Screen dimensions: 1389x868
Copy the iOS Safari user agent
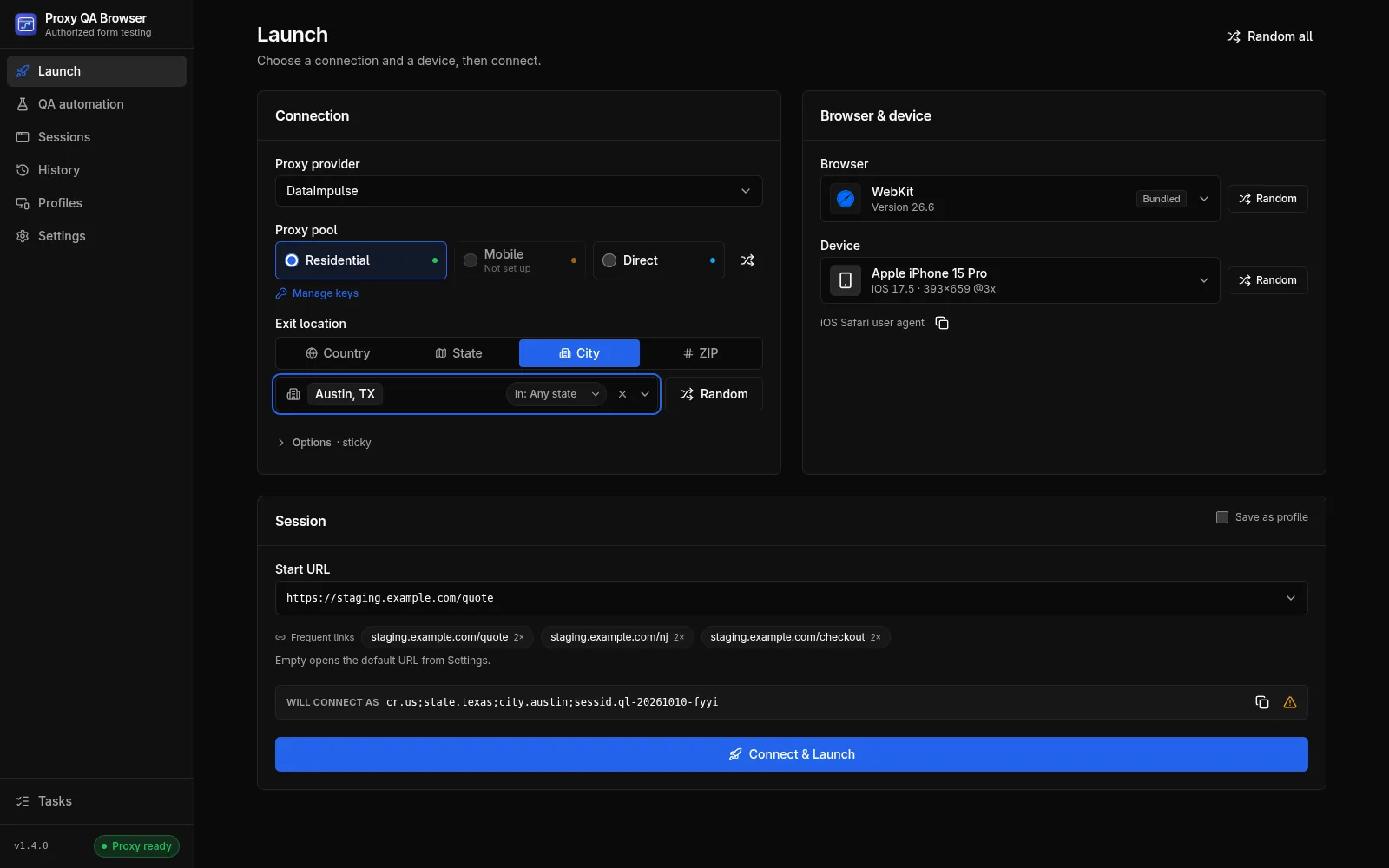point(942,323)
